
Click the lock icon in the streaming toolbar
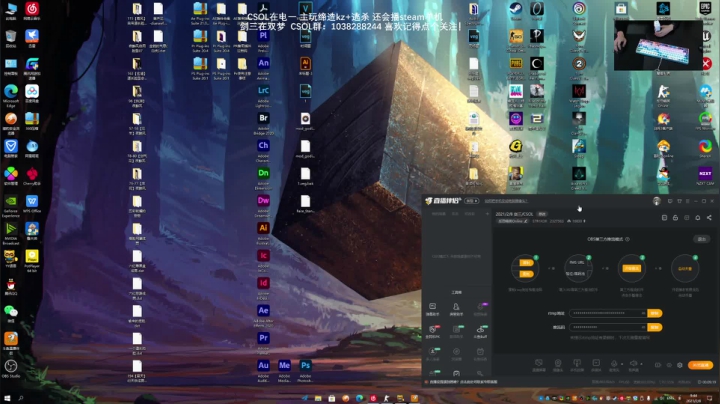coord(675,218)
